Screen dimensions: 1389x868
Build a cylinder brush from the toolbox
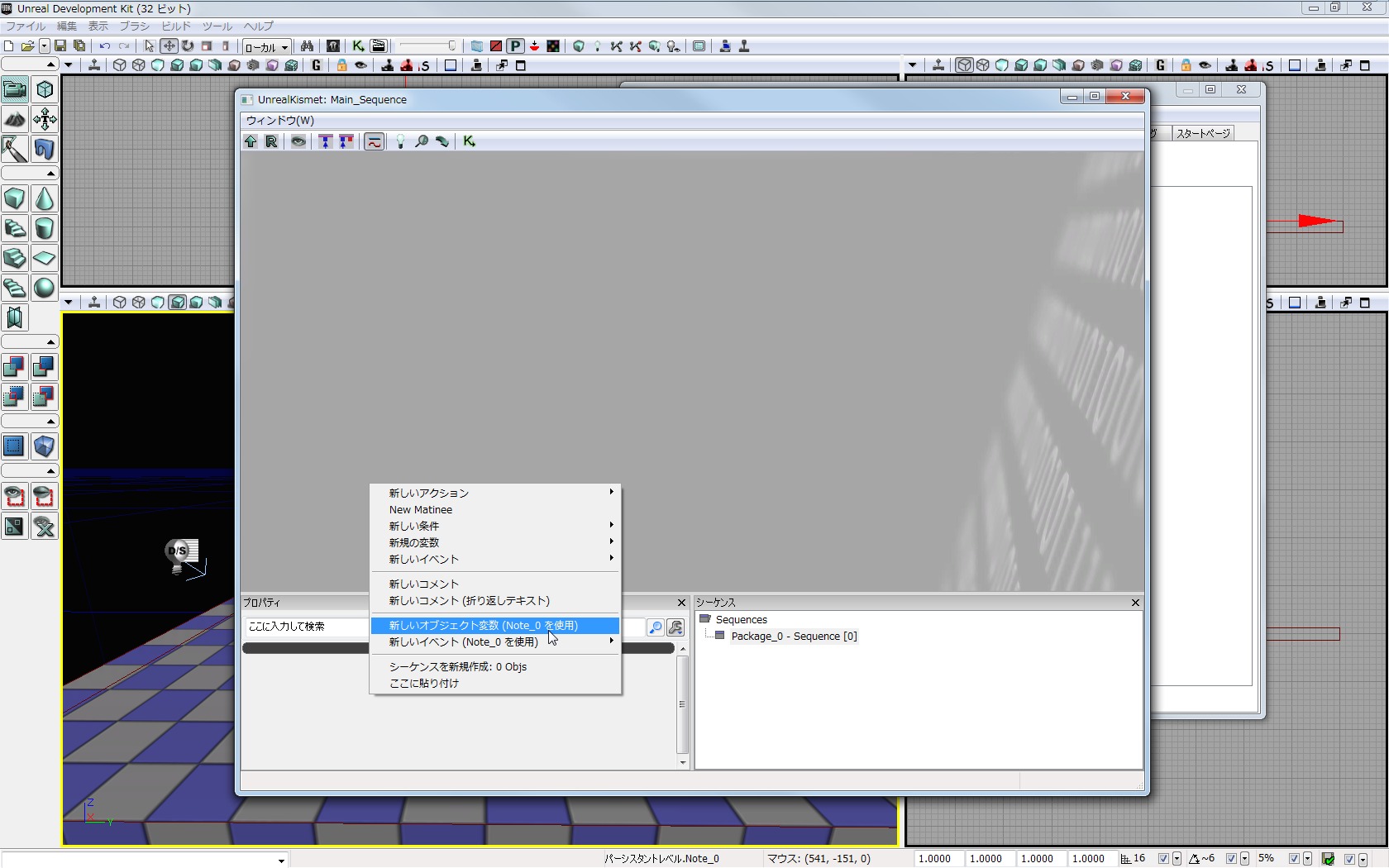pyautogui.click(x=45, y=228)
